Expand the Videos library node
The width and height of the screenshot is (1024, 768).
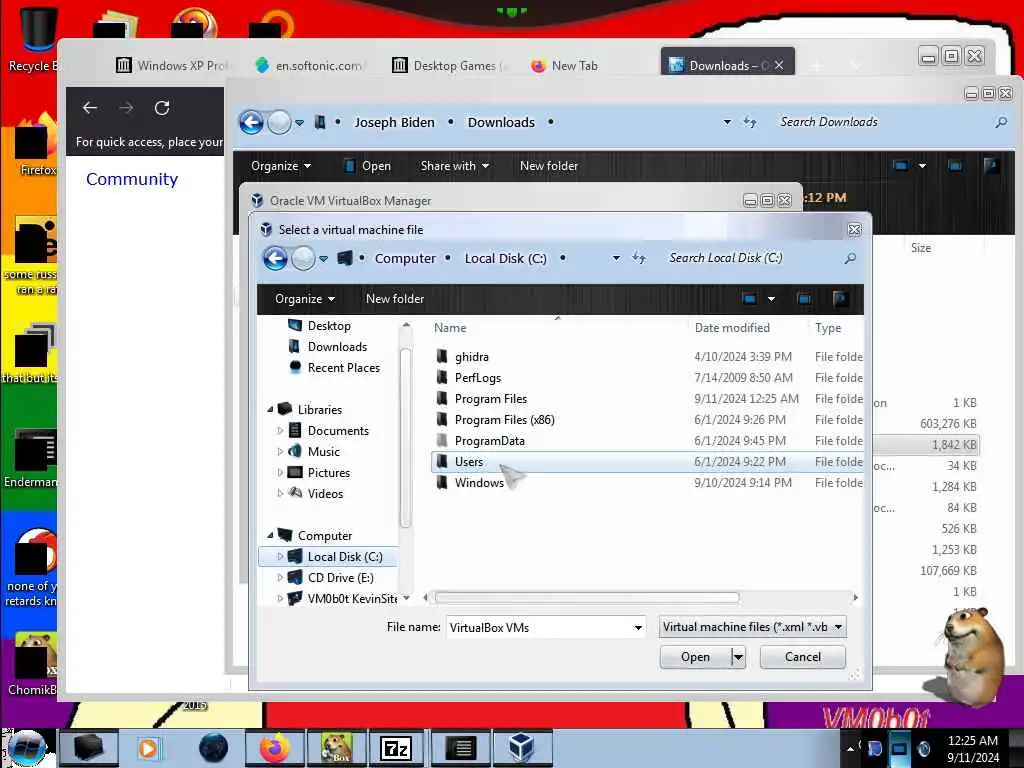(280, 494)
